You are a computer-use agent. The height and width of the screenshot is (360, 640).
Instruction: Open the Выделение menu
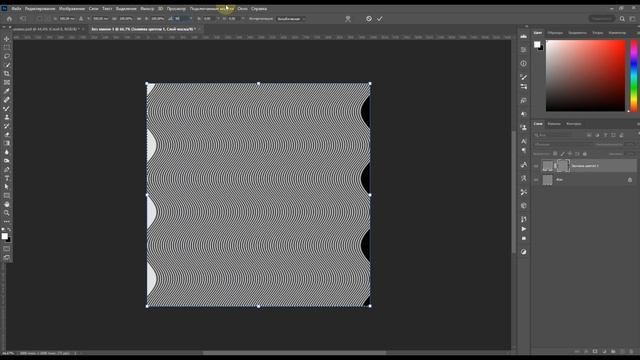(126, 9)
